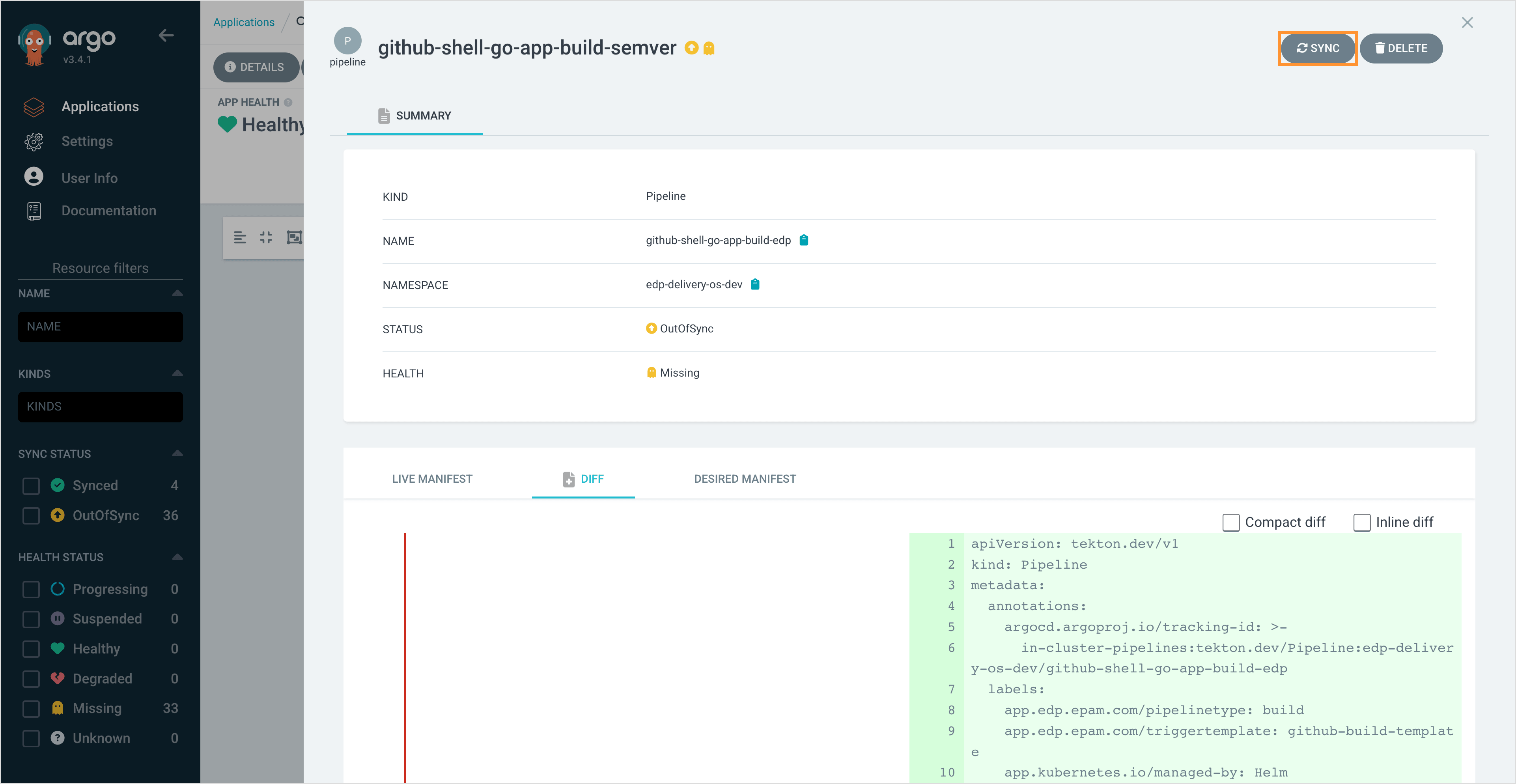Image resolution: width=1516 pixels, height=784 pixels.
Task: Check the Healthy health filter
Action: 31,649
